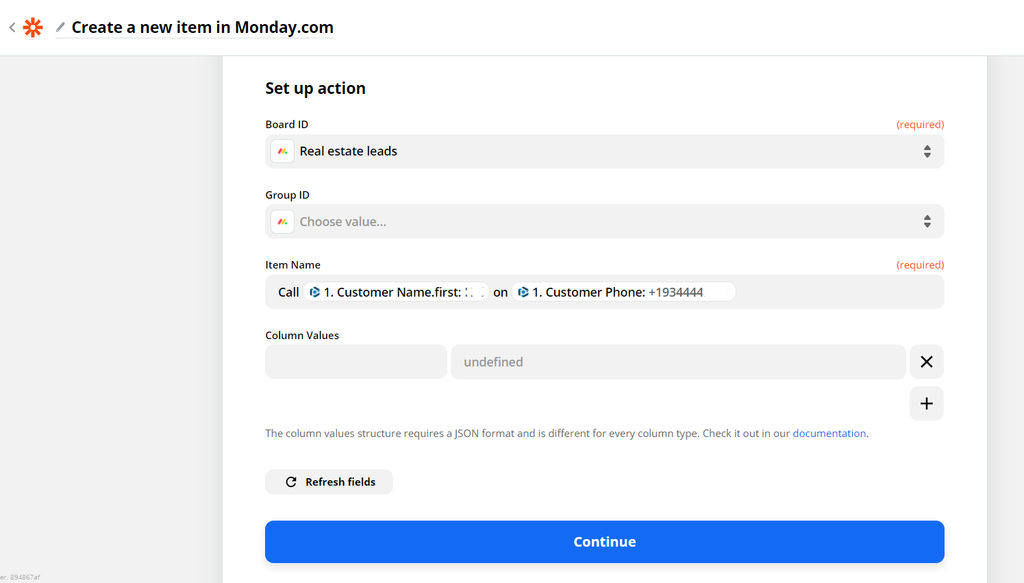This screenshot has height=583, width=1024.
Task: Click the pencil rename icon
Action: click(x=60, y=28)
